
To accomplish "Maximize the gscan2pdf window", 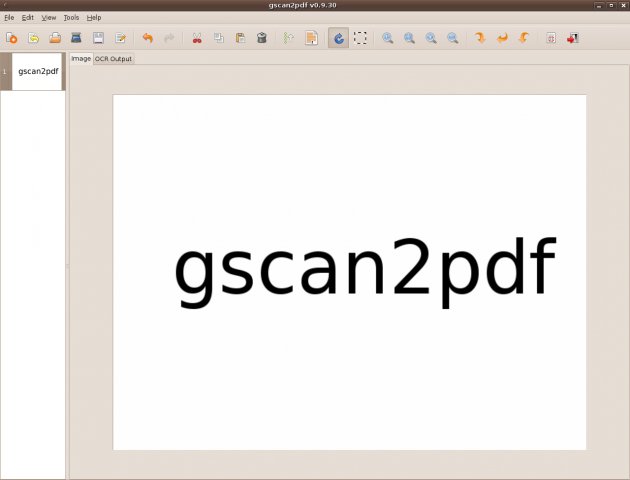I will [611, 5].
